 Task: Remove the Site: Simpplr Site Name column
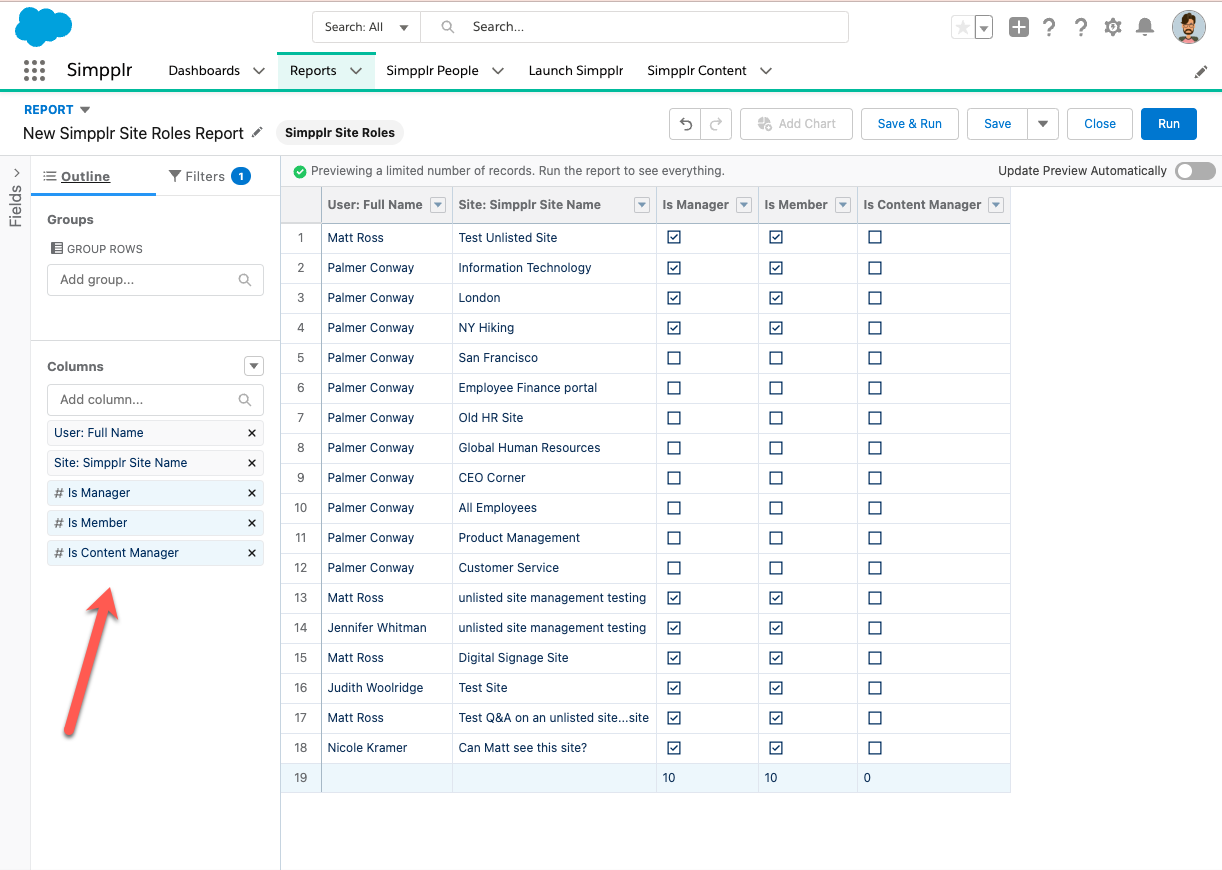252,463
